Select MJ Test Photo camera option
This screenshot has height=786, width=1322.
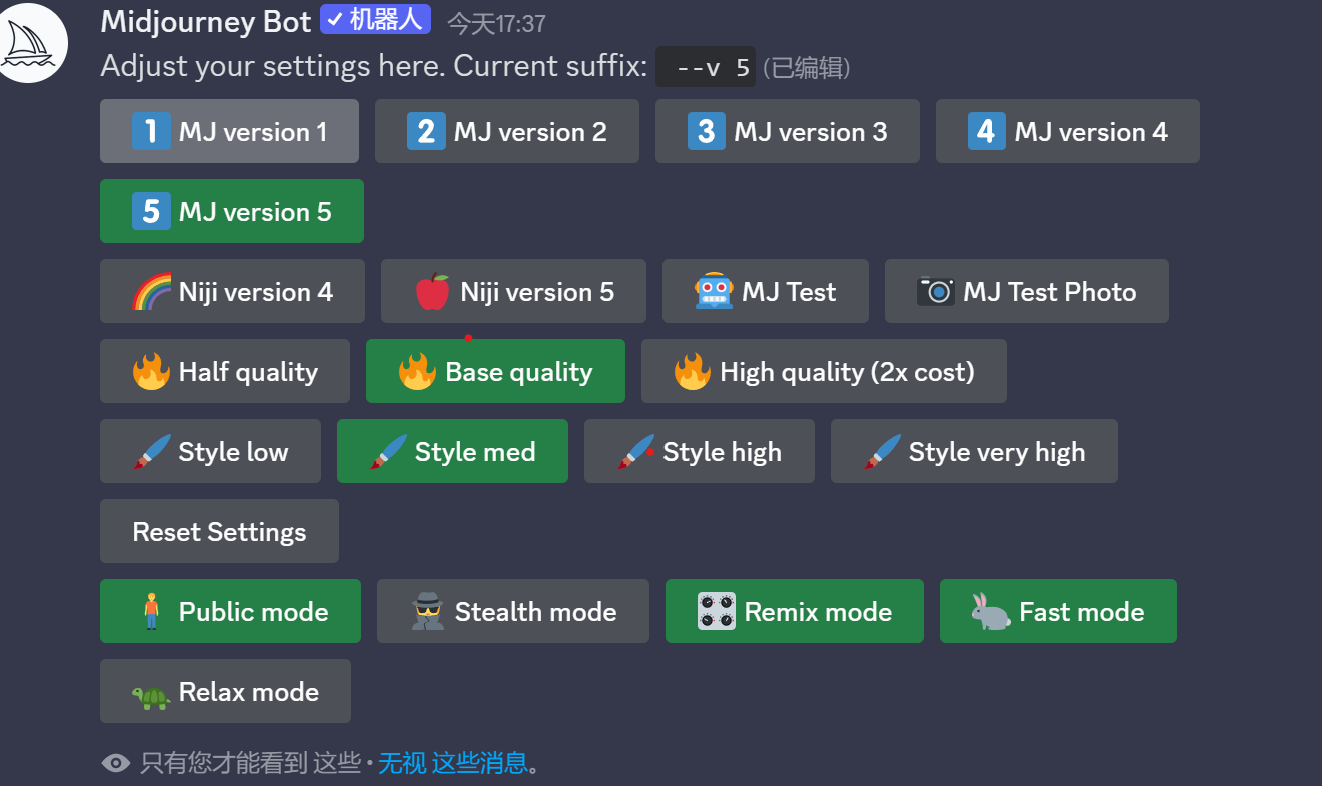coord(1026,291)
